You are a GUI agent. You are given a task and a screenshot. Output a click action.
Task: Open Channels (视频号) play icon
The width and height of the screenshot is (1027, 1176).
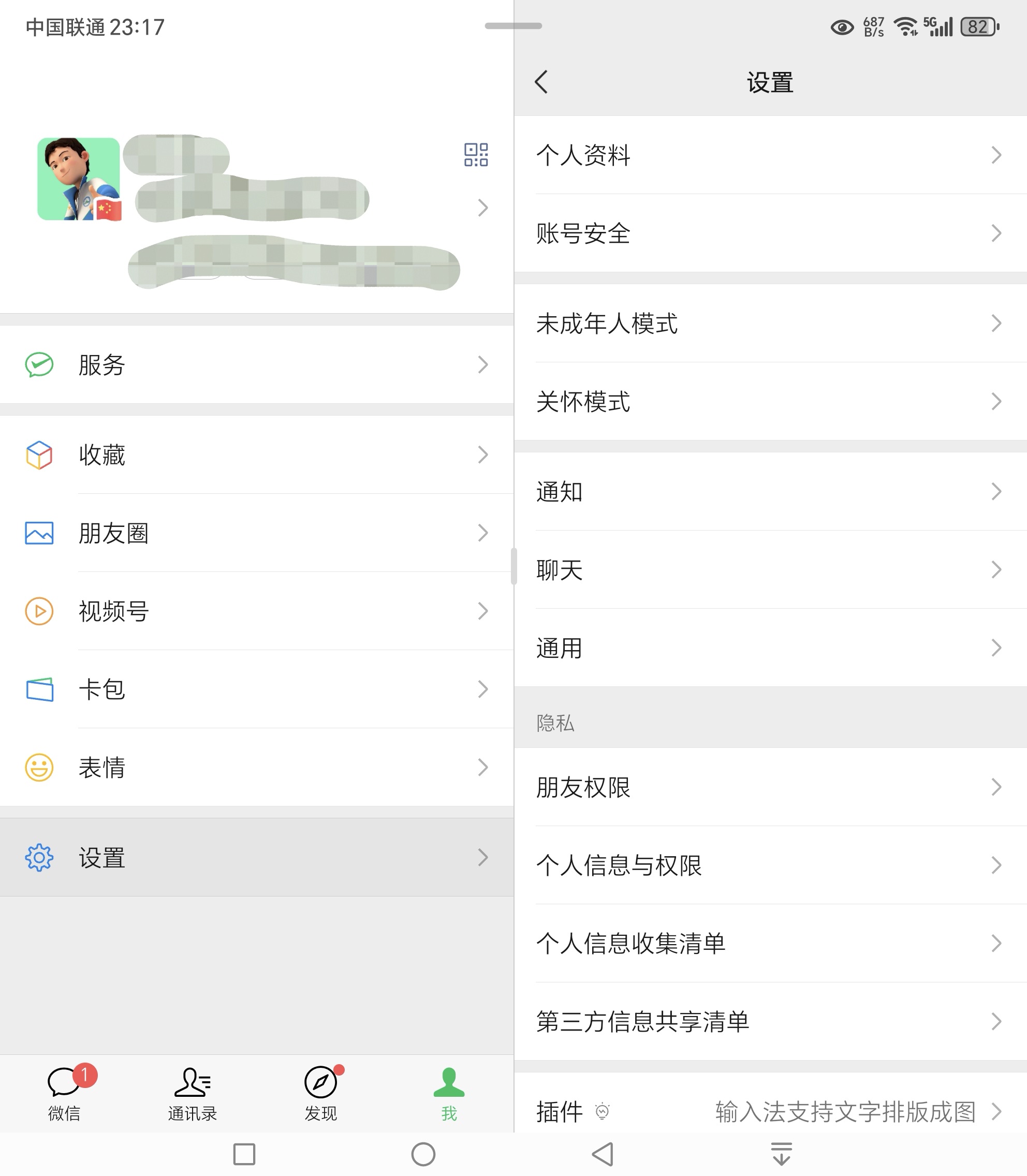pos(39,611)
